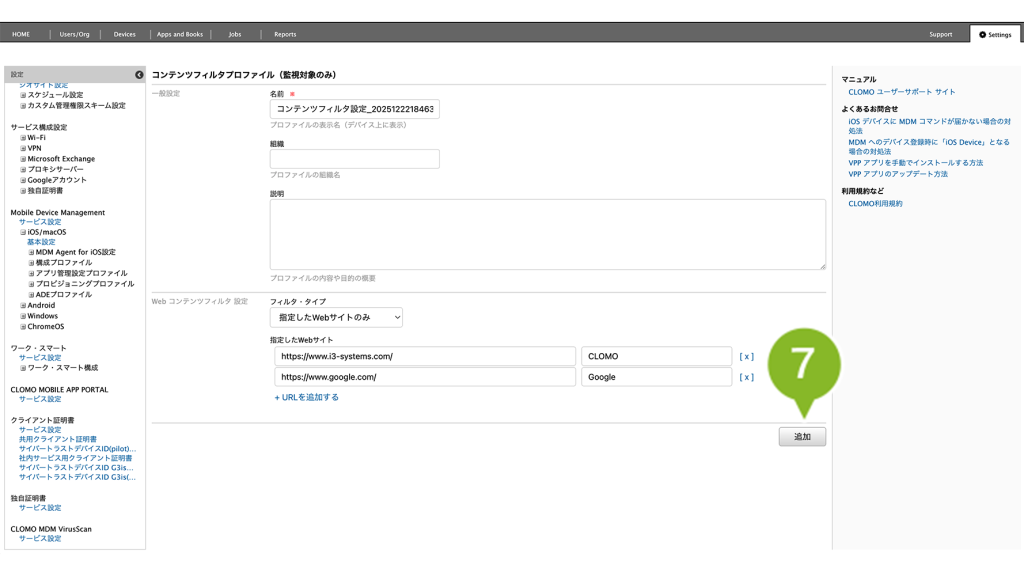Expand the Wi-Fi tree node icon

click(23, 138)
